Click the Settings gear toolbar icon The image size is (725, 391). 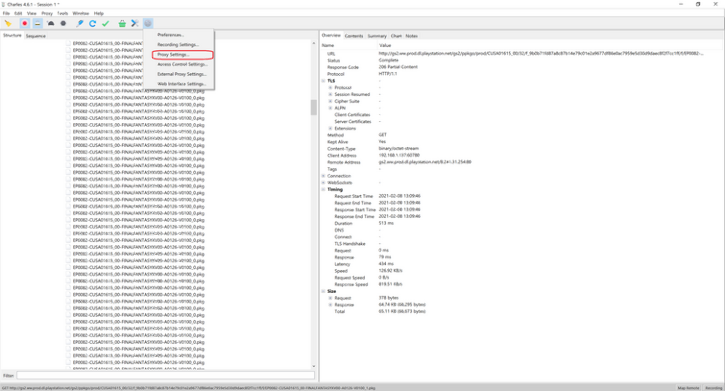point(147,24)
